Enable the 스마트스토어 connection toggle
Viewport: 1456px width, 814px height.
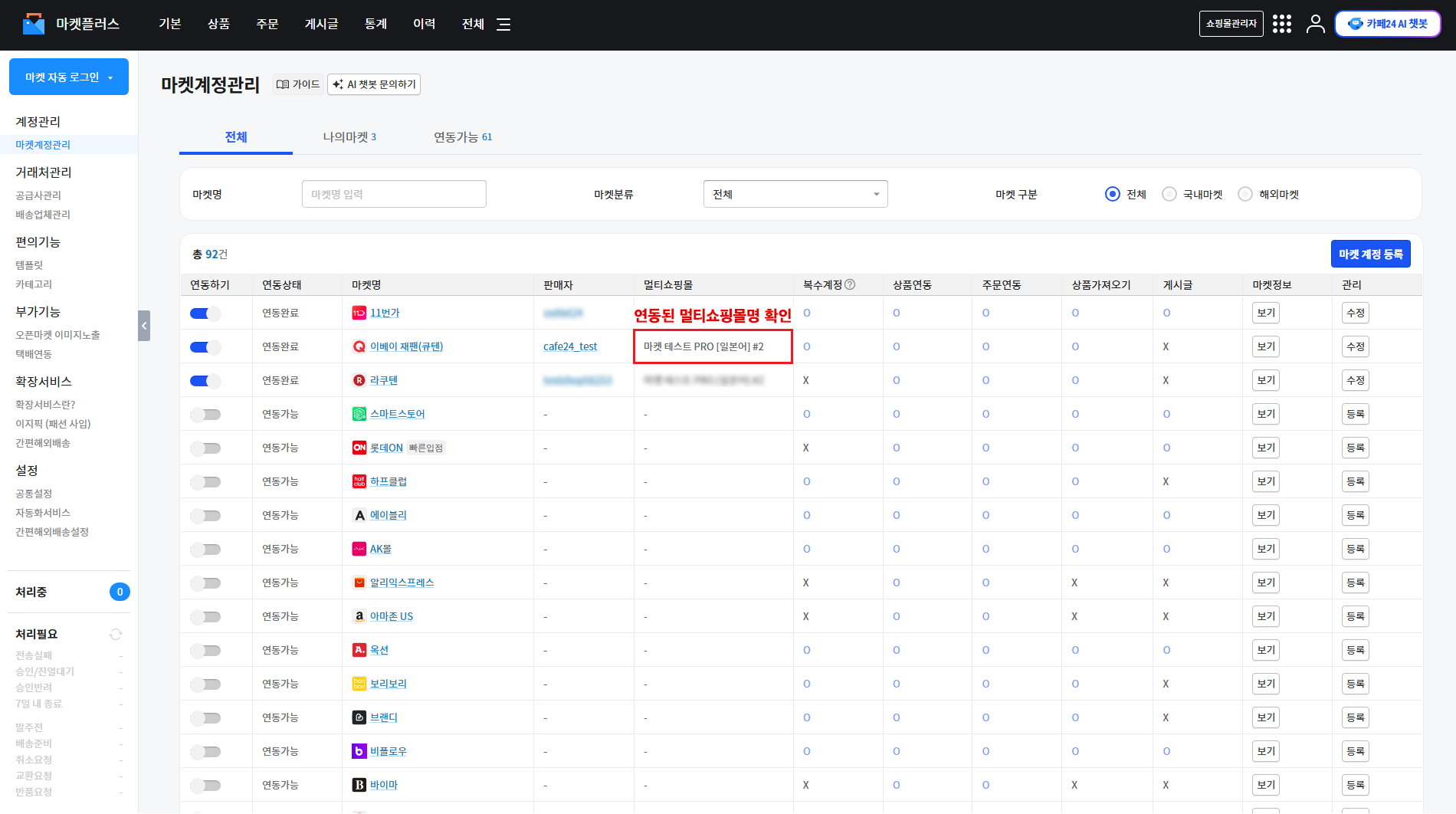tap(205, 414)
